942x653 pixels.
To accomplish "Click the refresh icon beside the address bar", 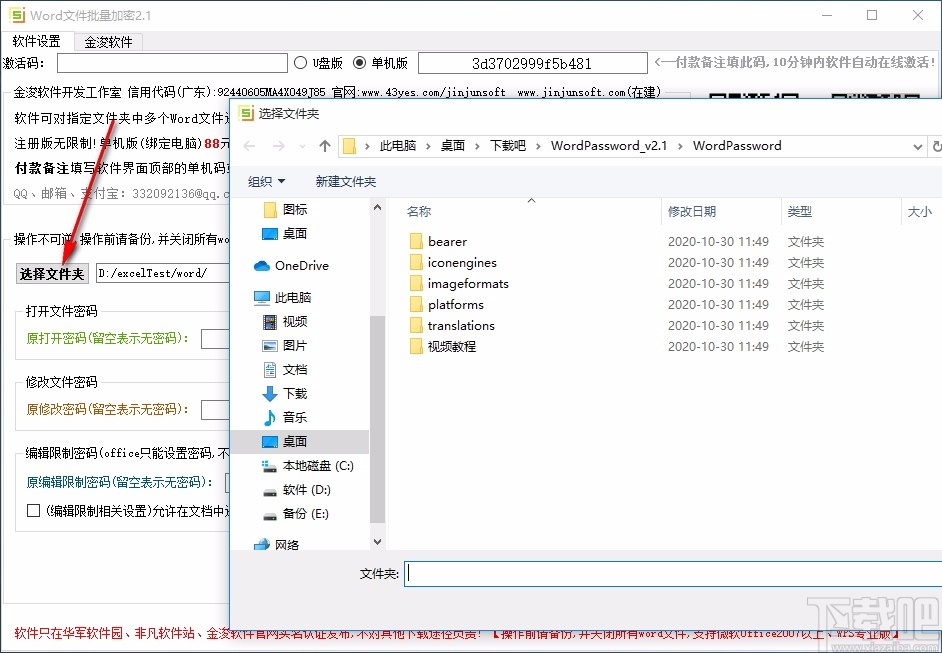I will pos(936,145).
